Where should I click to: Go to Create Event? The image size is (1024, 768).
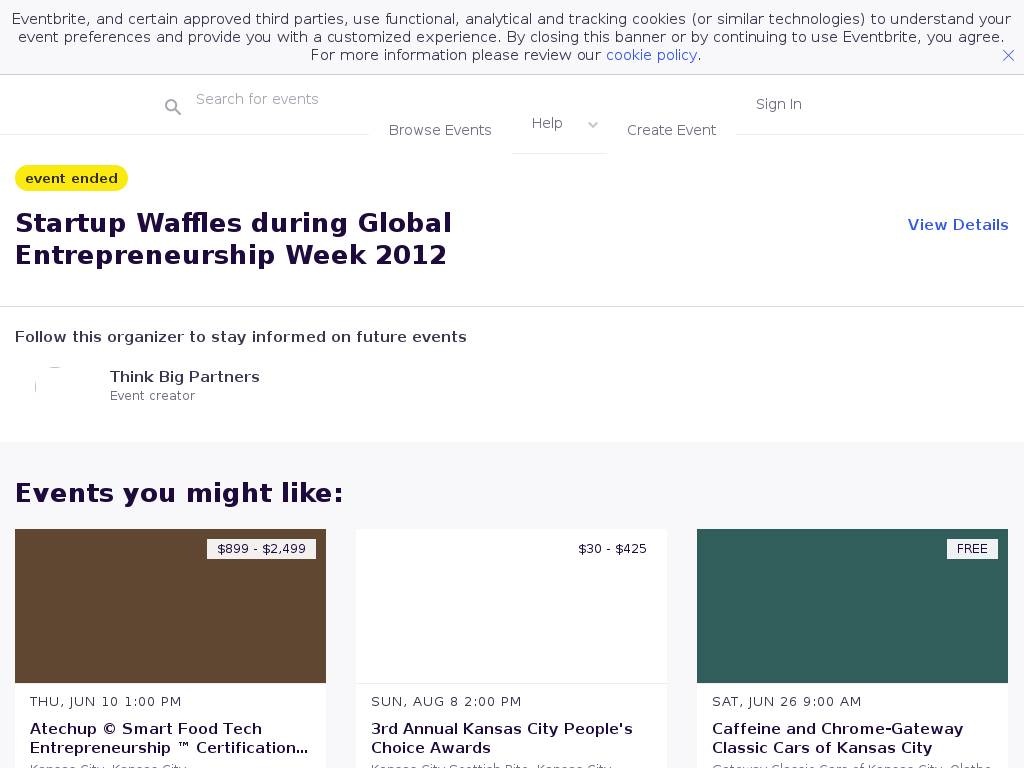[671, 130]
